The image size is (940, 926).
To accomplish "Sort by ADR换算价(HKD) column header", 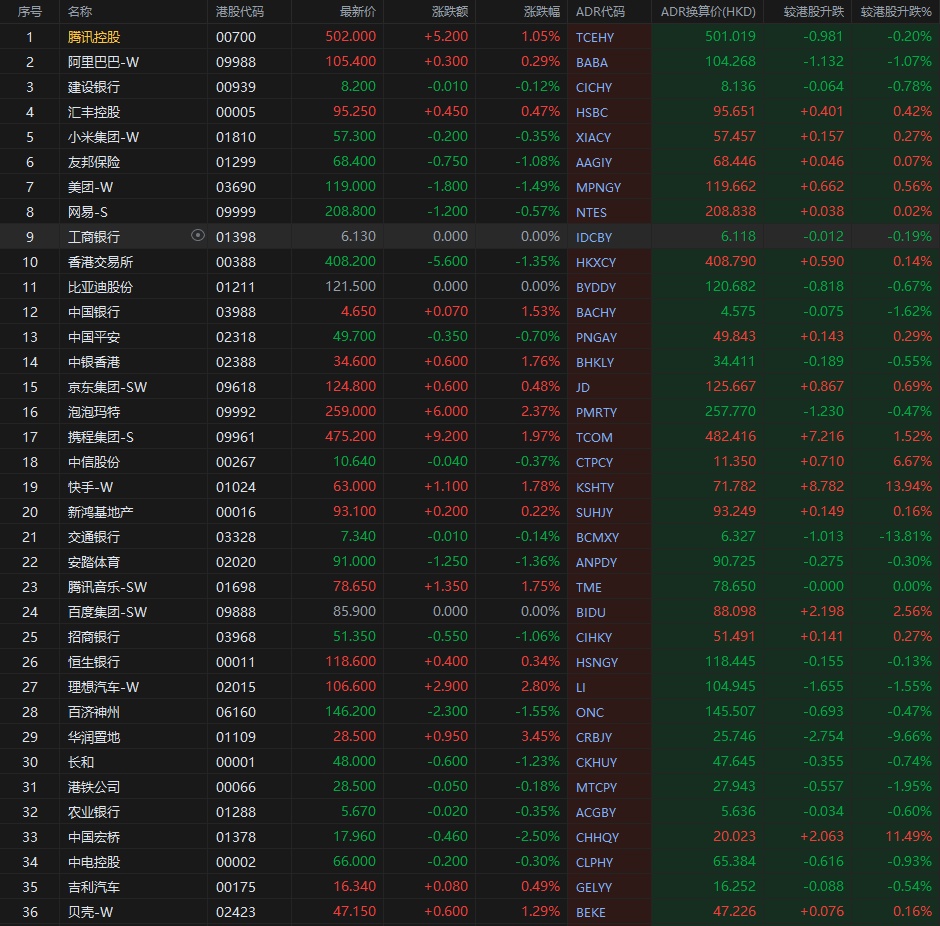I will coord(708,11).
